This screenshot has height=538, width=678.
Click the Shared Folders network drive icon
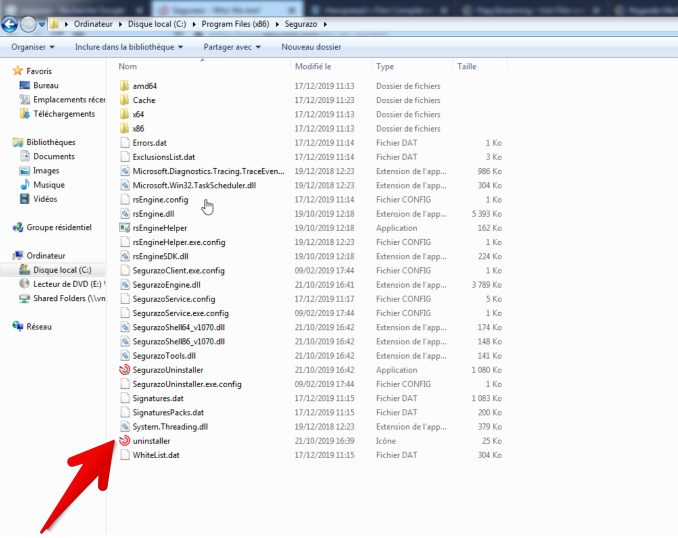coord(25,298)
